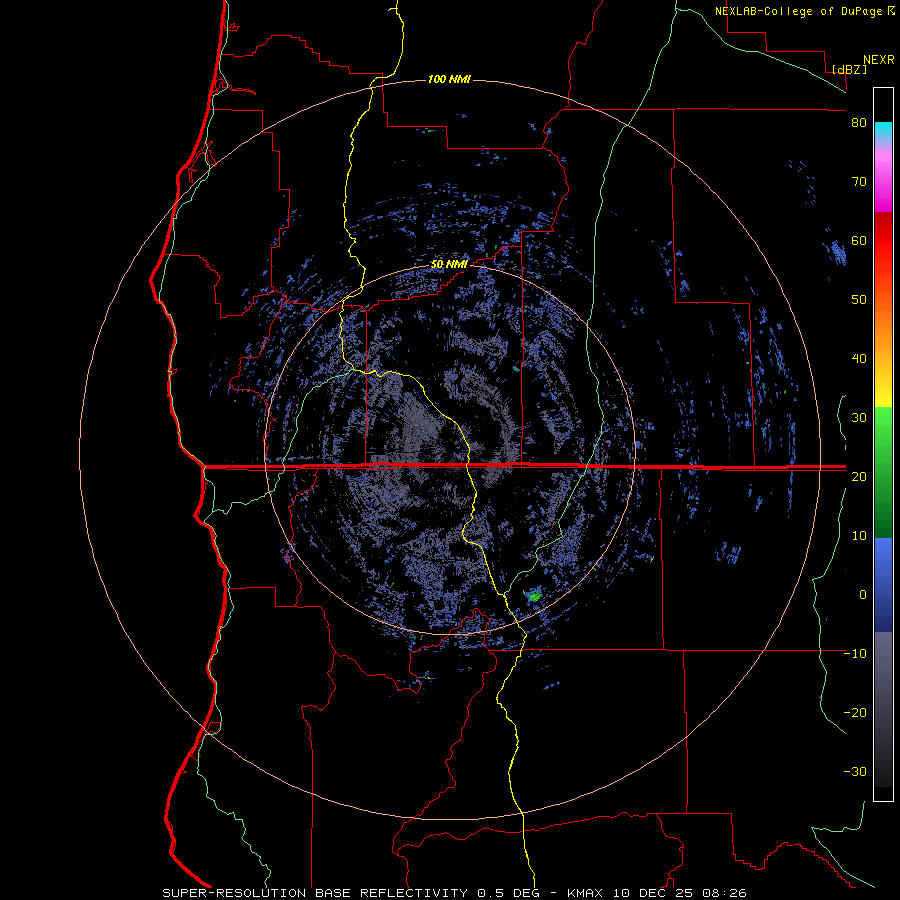Image resolution: width=900 pixels, height=900 pixels.
Task: Click the 50 NMI range ring label
Action: 449,265
